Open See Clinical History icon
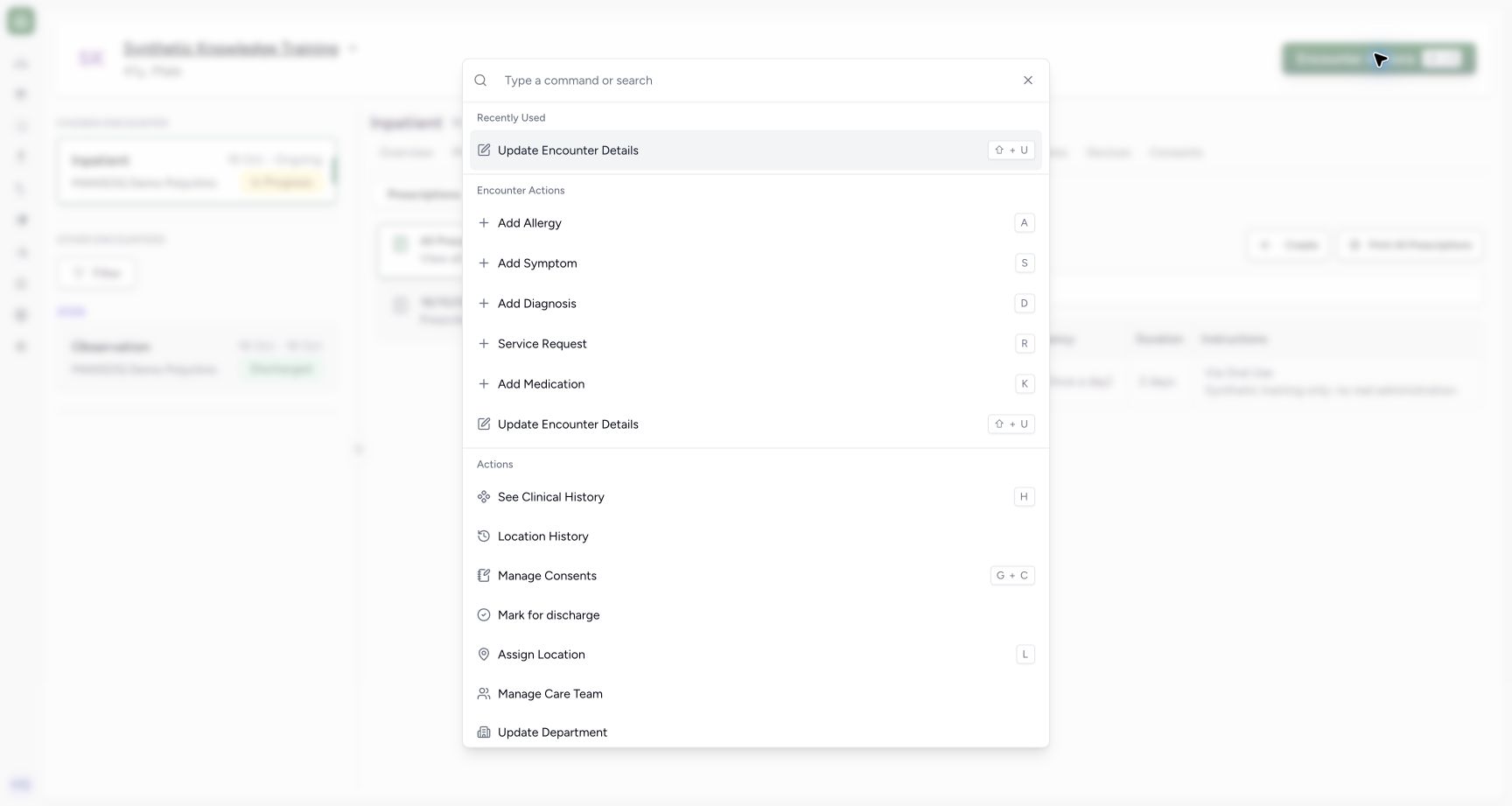Image resolution: width=1512 pixels, height=806 pixels. pos(484,497)
